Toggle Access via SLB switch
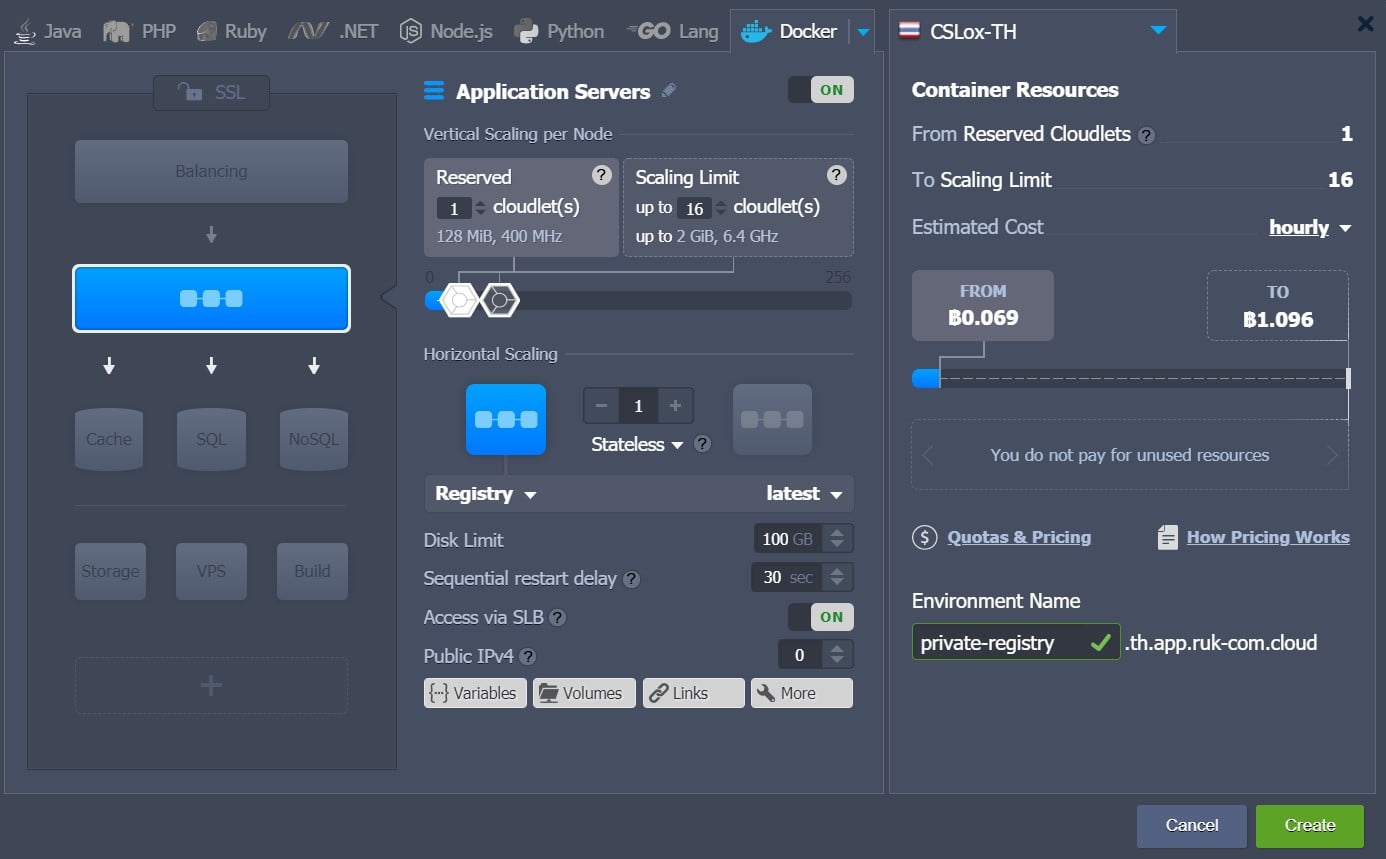The width and height of the screenshot is (1386, 859). click(821, 617)
